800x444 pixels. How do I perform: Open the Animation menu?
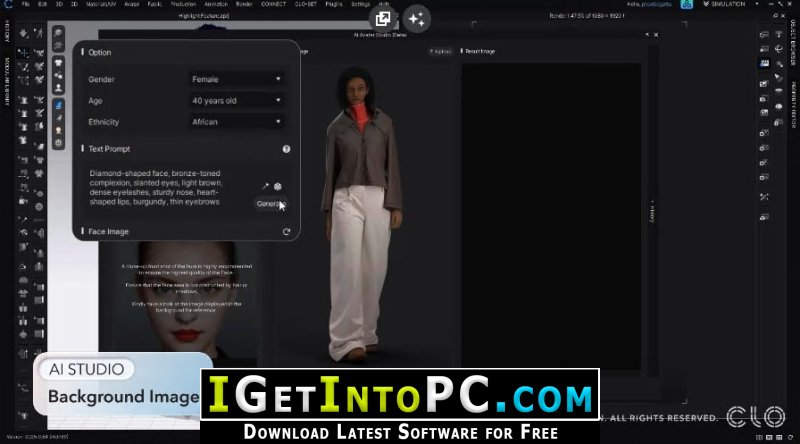216,4
